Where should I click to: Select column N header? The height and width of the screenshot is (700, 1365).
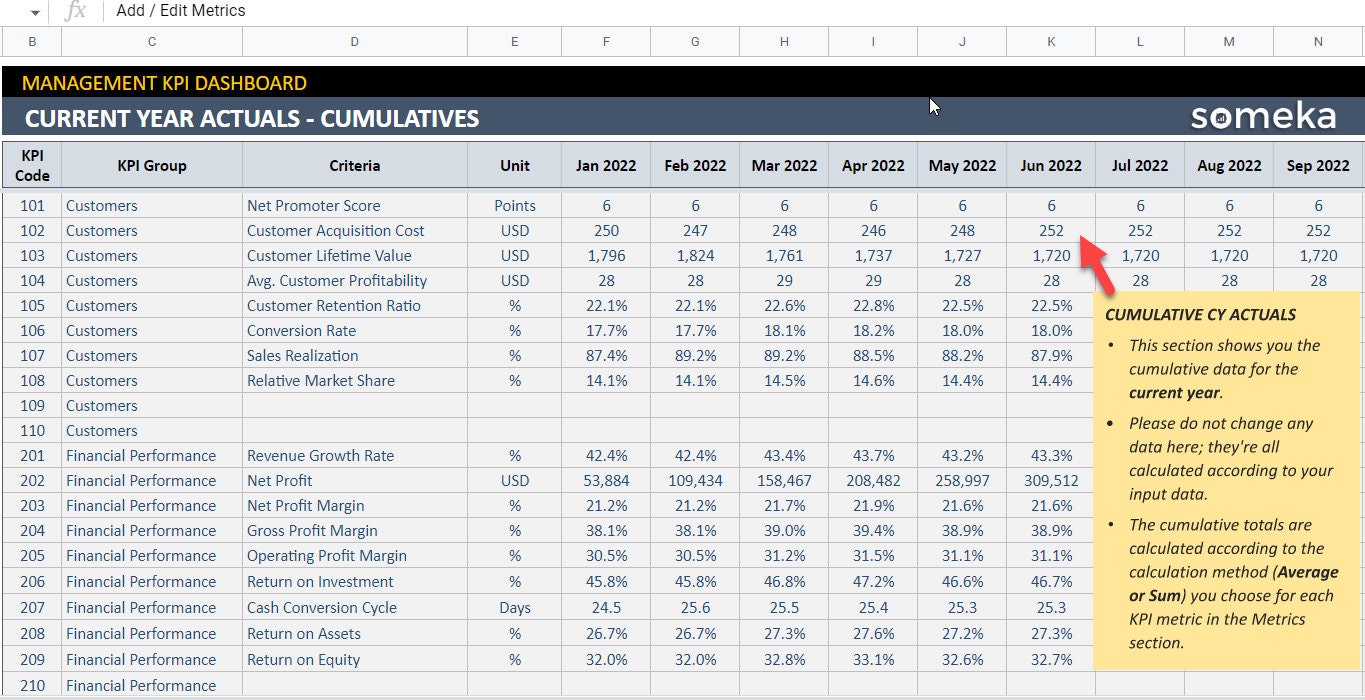coord(1318,42)
